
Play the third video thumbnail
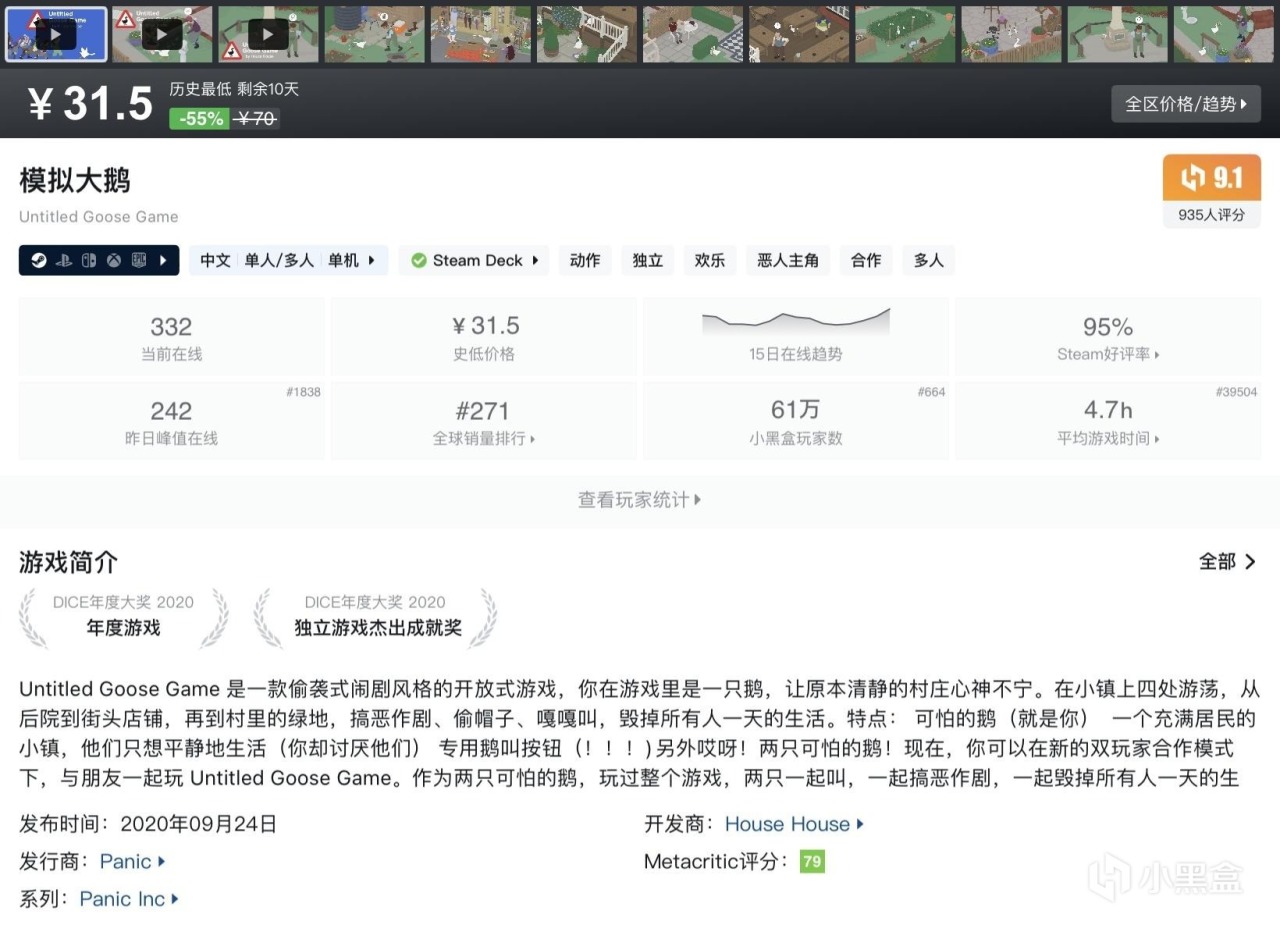[268, 35]
